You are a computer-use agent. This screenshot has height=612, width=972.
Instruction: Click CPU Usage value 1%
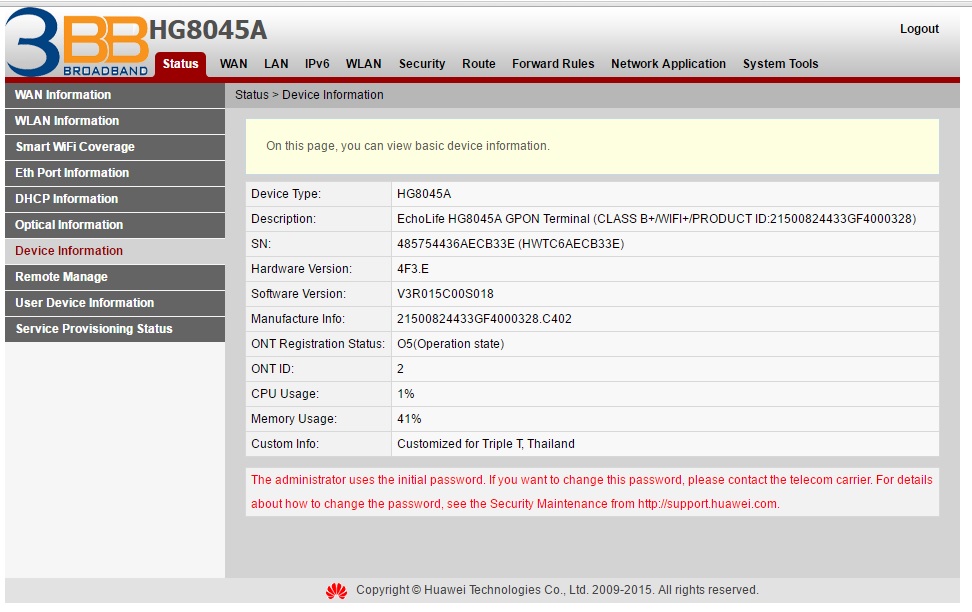click(x=405, y=394)
